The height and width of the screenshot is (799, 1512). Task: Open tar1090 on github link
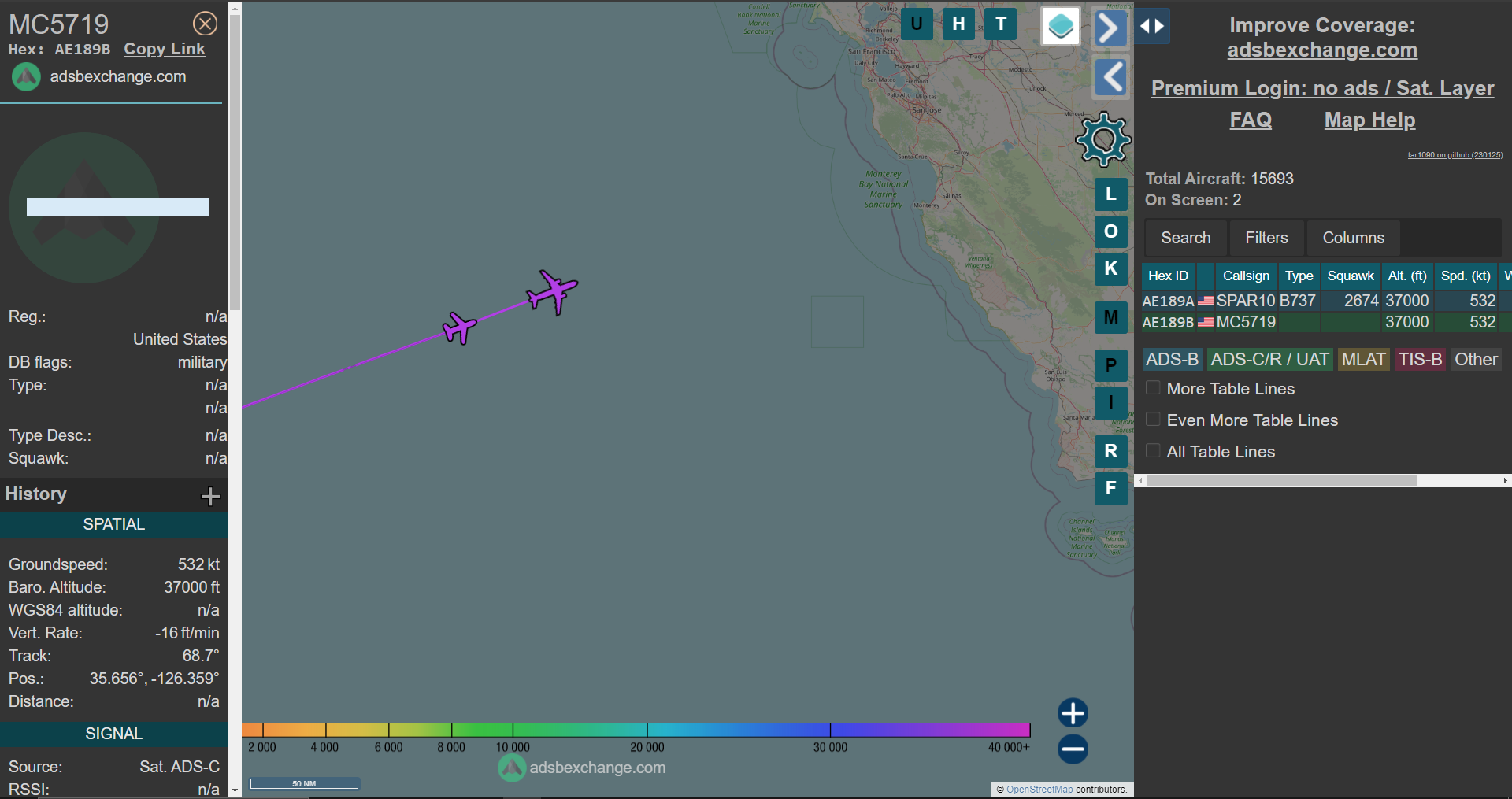(1455, 155)
